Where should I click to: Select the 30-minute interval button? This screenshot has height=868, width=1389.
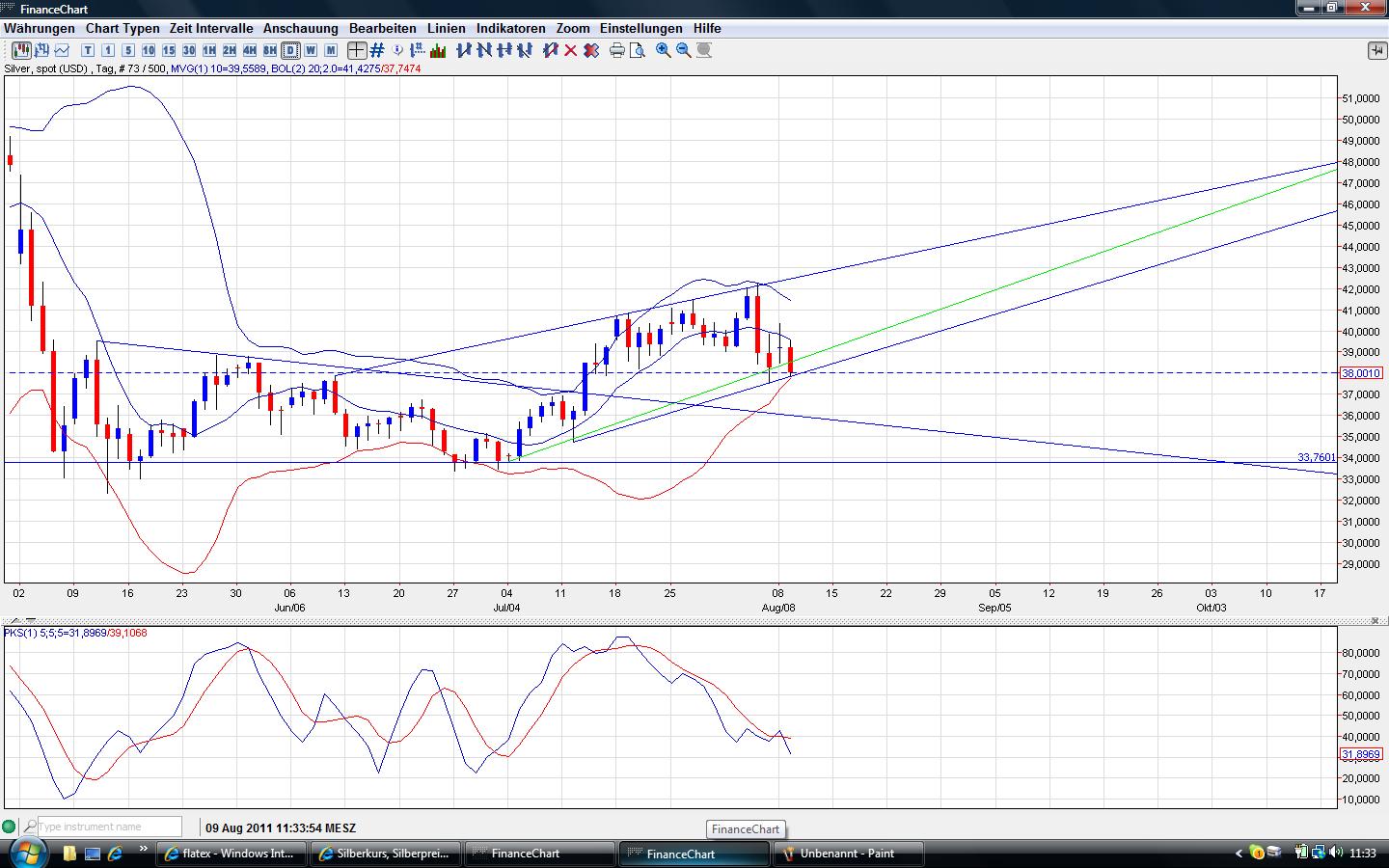click(189, 50)
